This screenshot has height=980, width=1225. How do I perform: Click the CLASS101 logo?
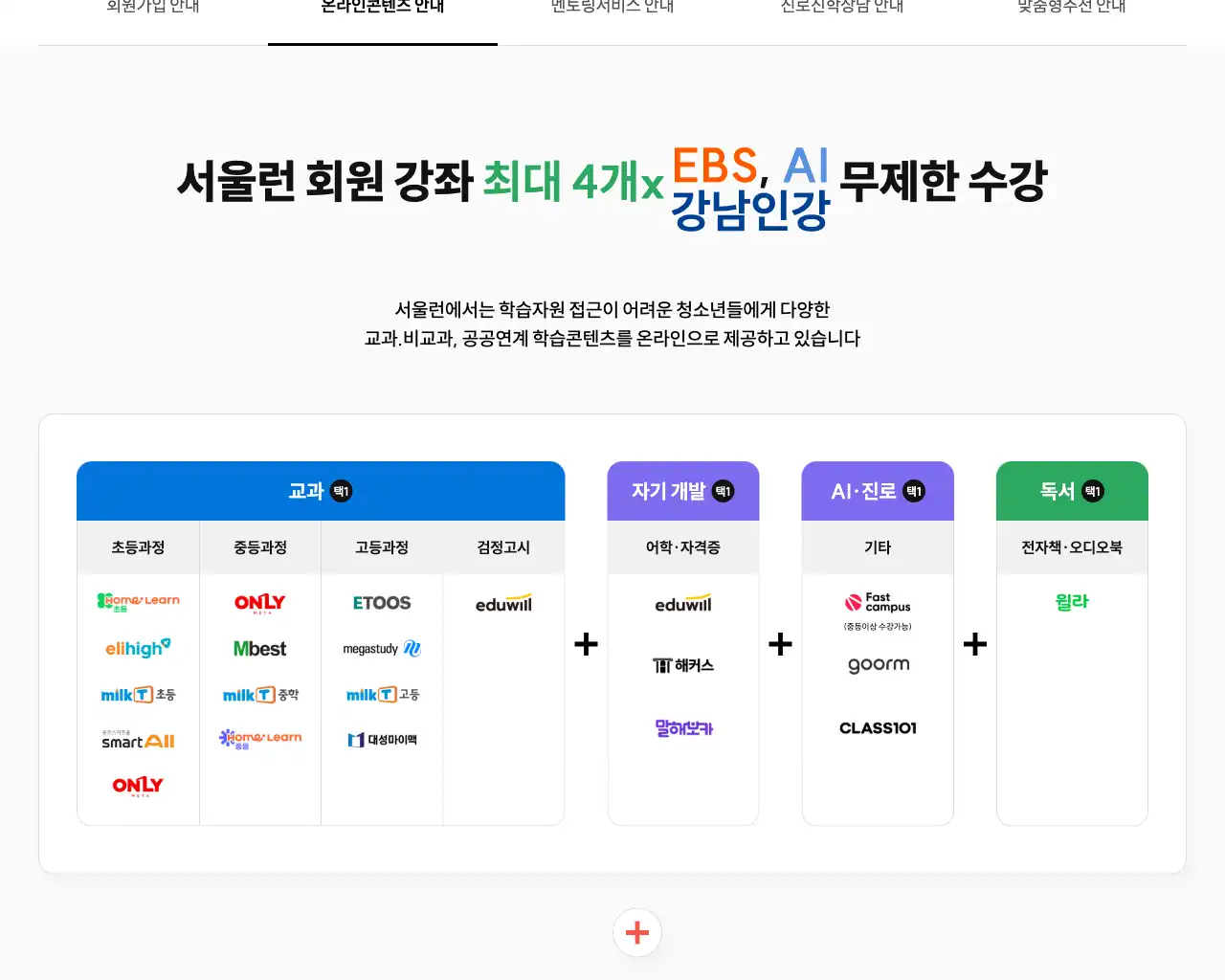pyautogui.click(x=878, y=728)
